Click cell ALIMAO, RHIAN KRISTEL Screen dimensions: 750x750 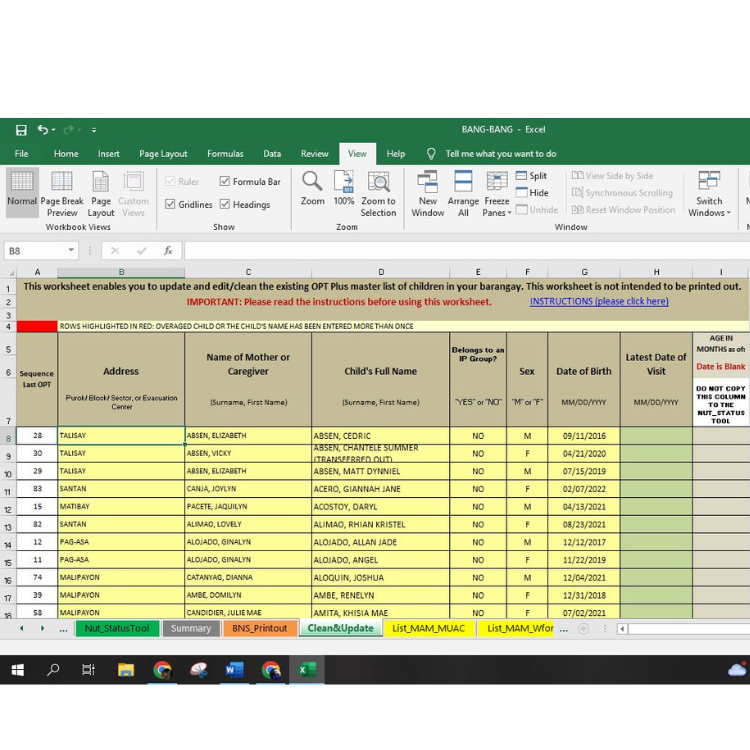point(380,524)
